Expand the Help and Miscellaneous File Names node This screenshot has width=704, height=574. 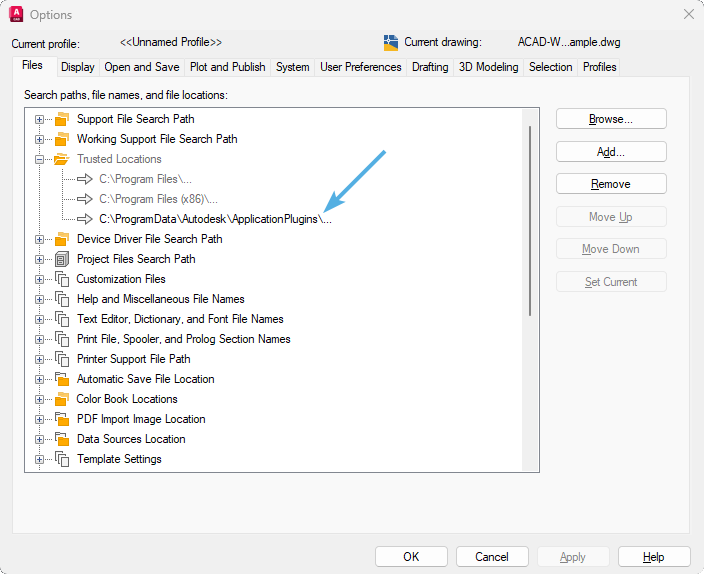coord(40,300)
